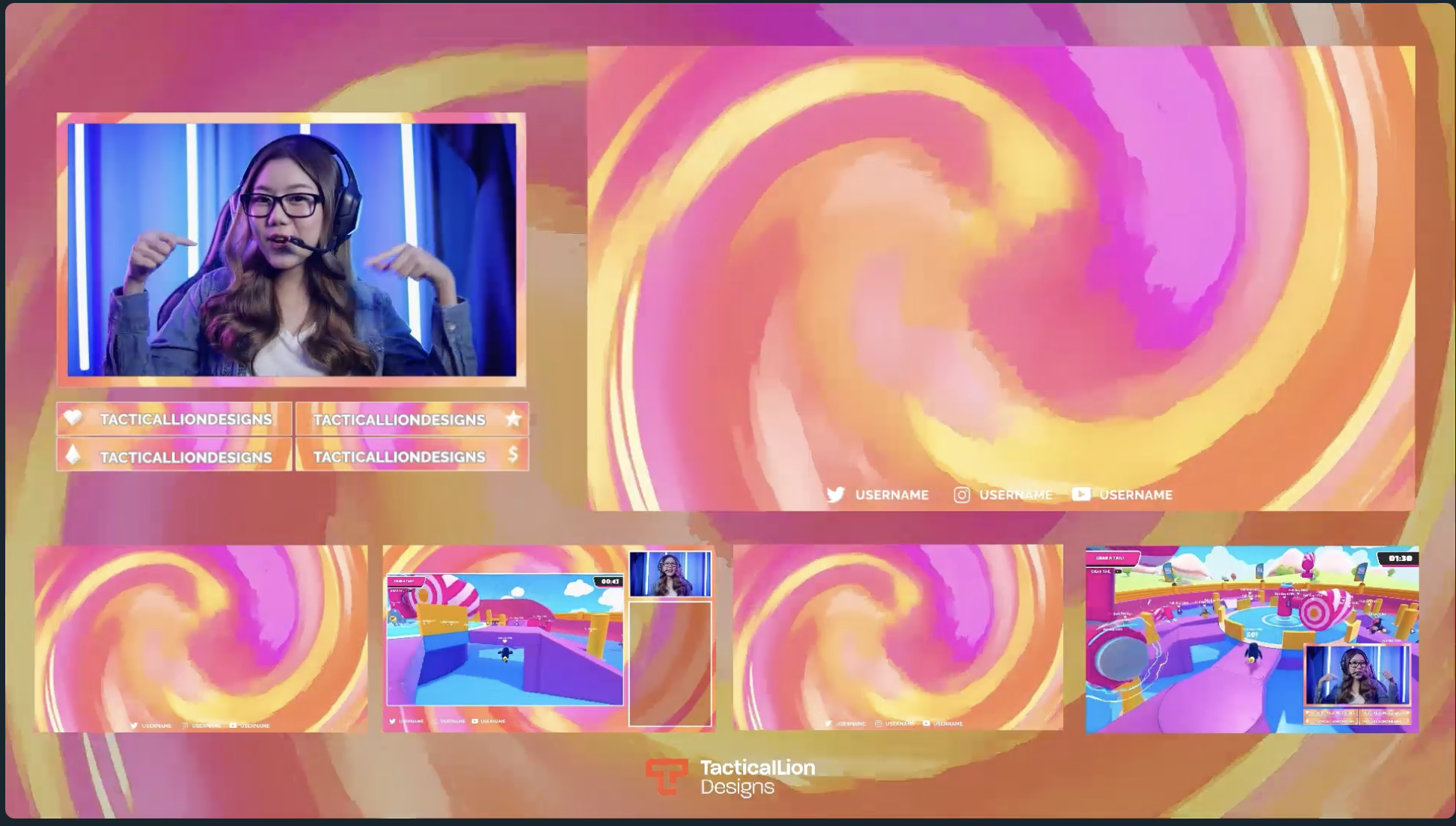Screen dimensions: 1456x826
Task: Click the dollar sign icon on the donation panel
Action: click(513, 454)
